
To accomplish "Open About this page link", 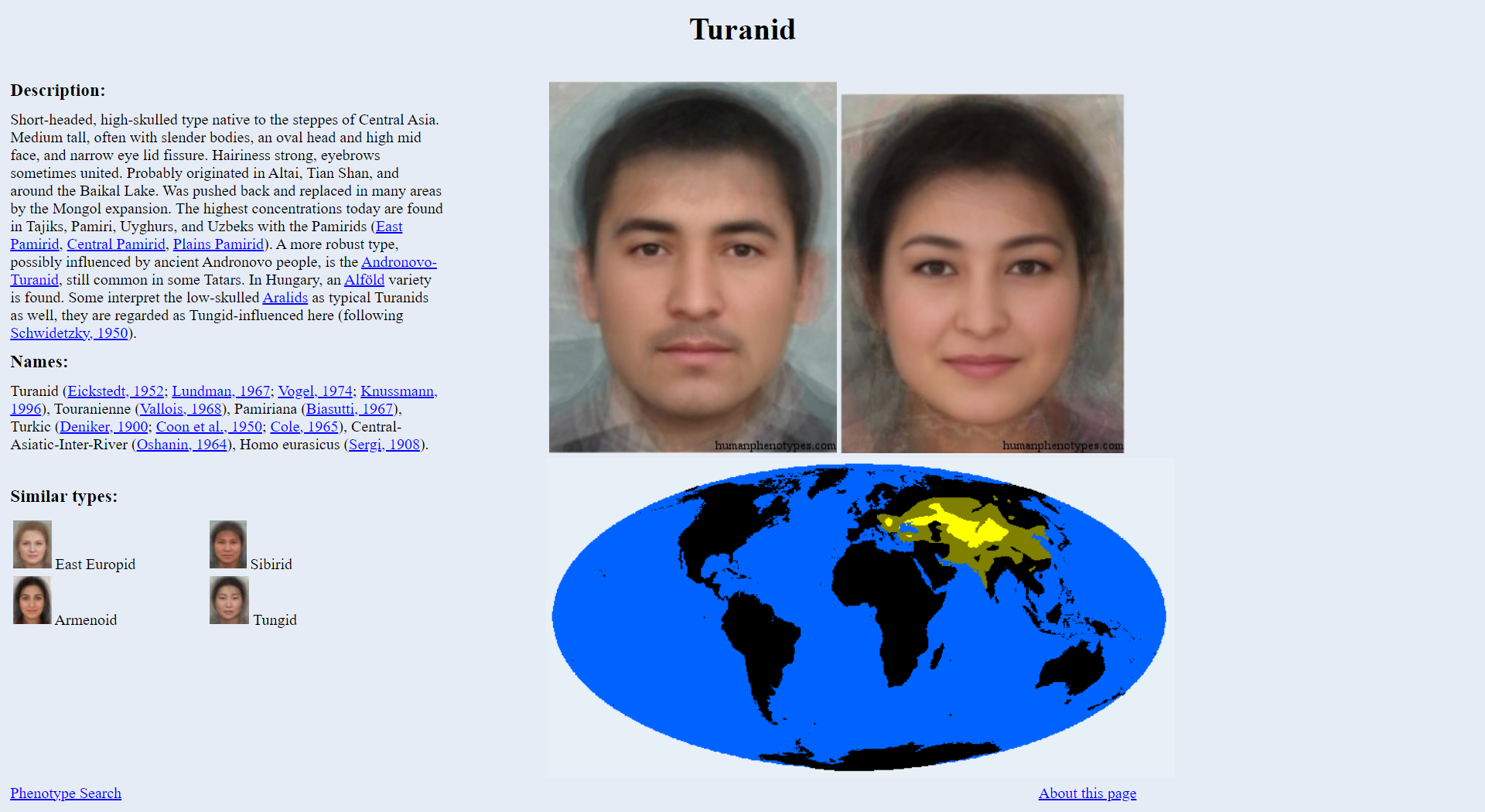I will coord(1087,793).
